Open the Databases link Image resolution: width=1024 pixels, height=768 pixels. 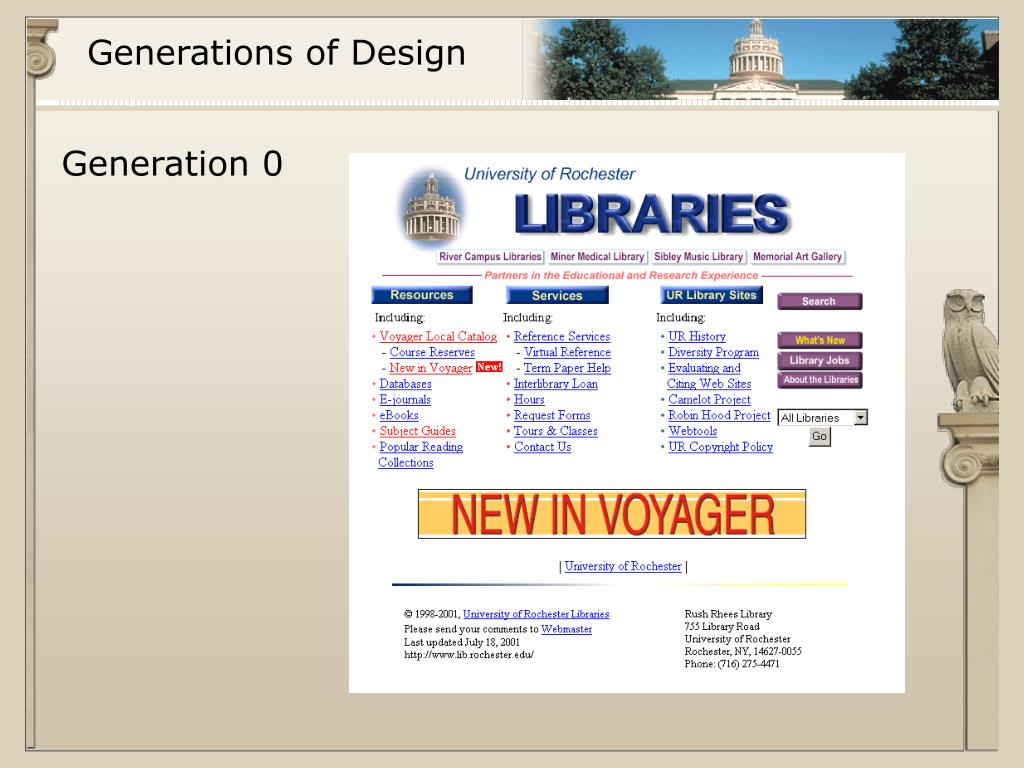coord(406,384)
